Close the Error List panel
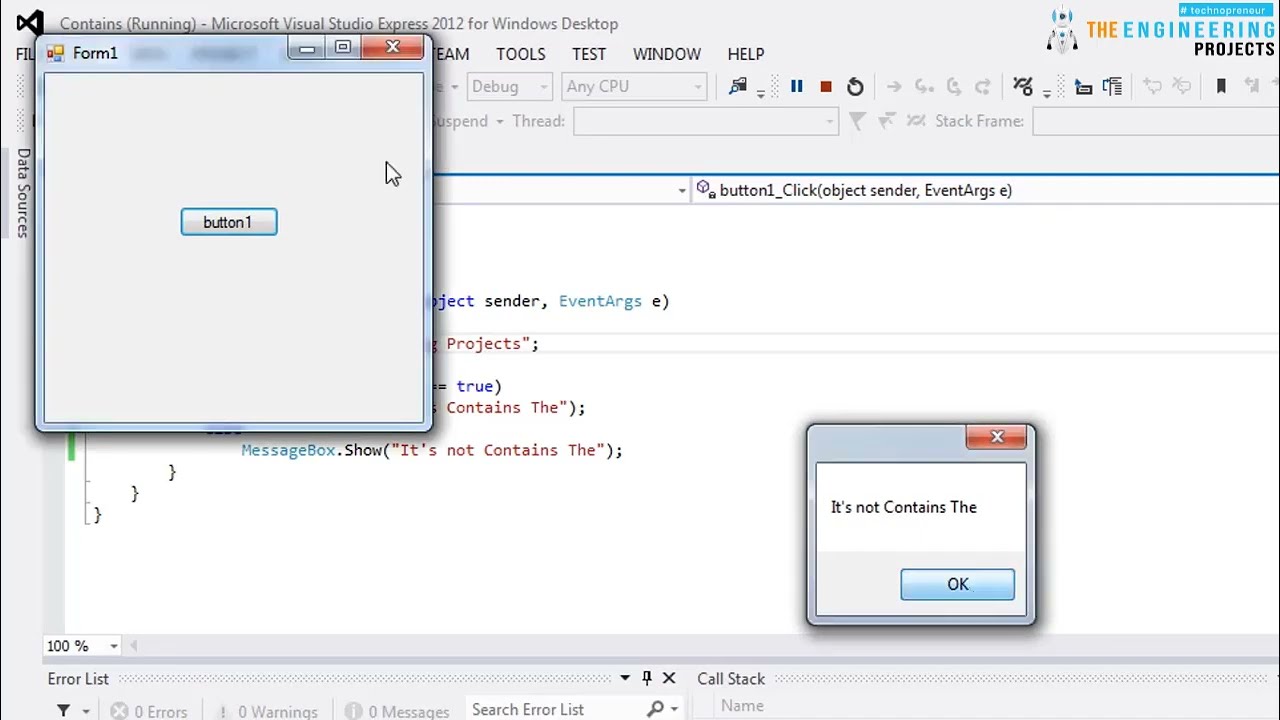The height and width of the screenshot is (720, 1280). [669, 678]
